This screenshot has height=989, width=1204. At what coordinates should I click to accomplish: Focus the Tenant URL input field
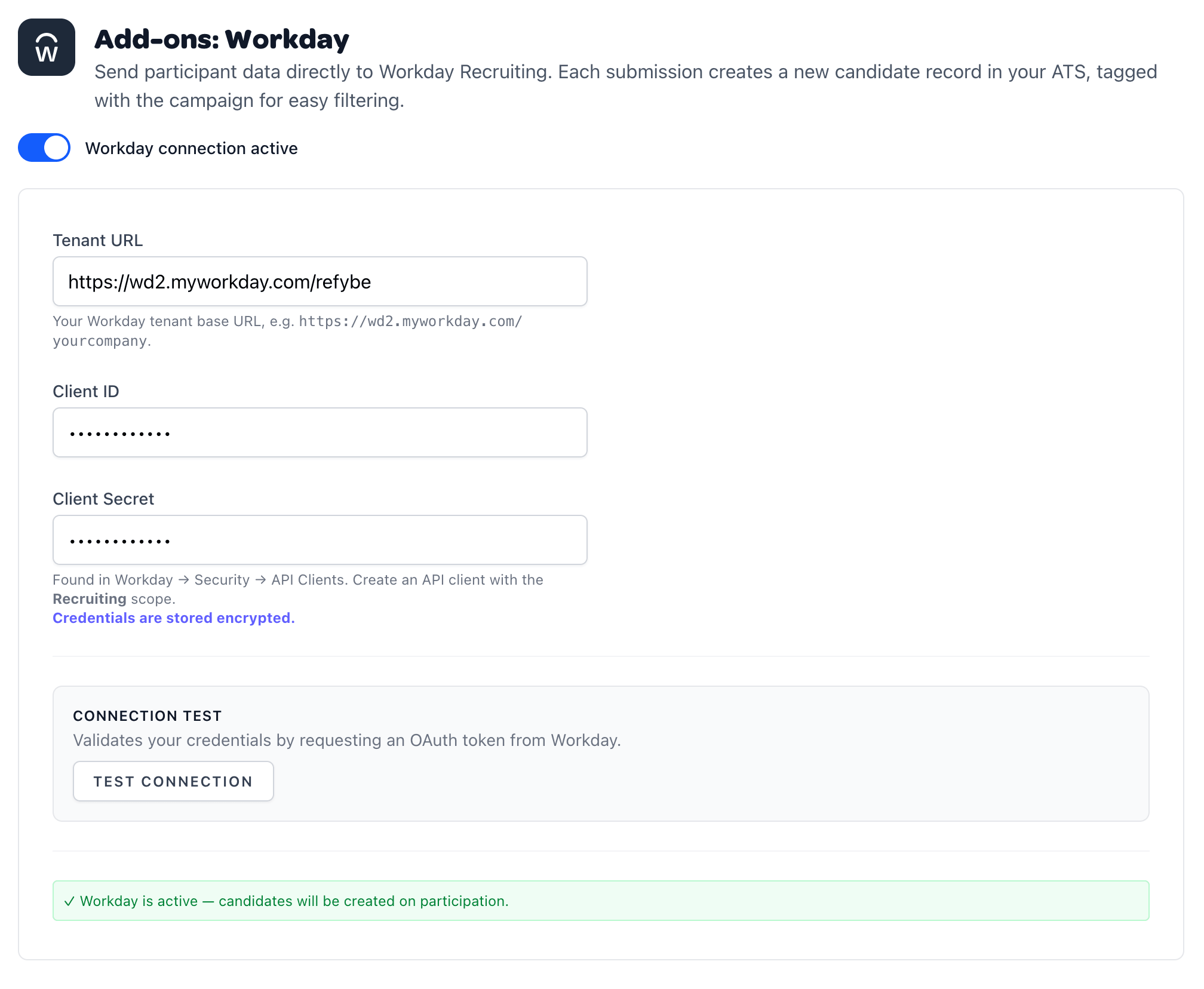(320, 281)
